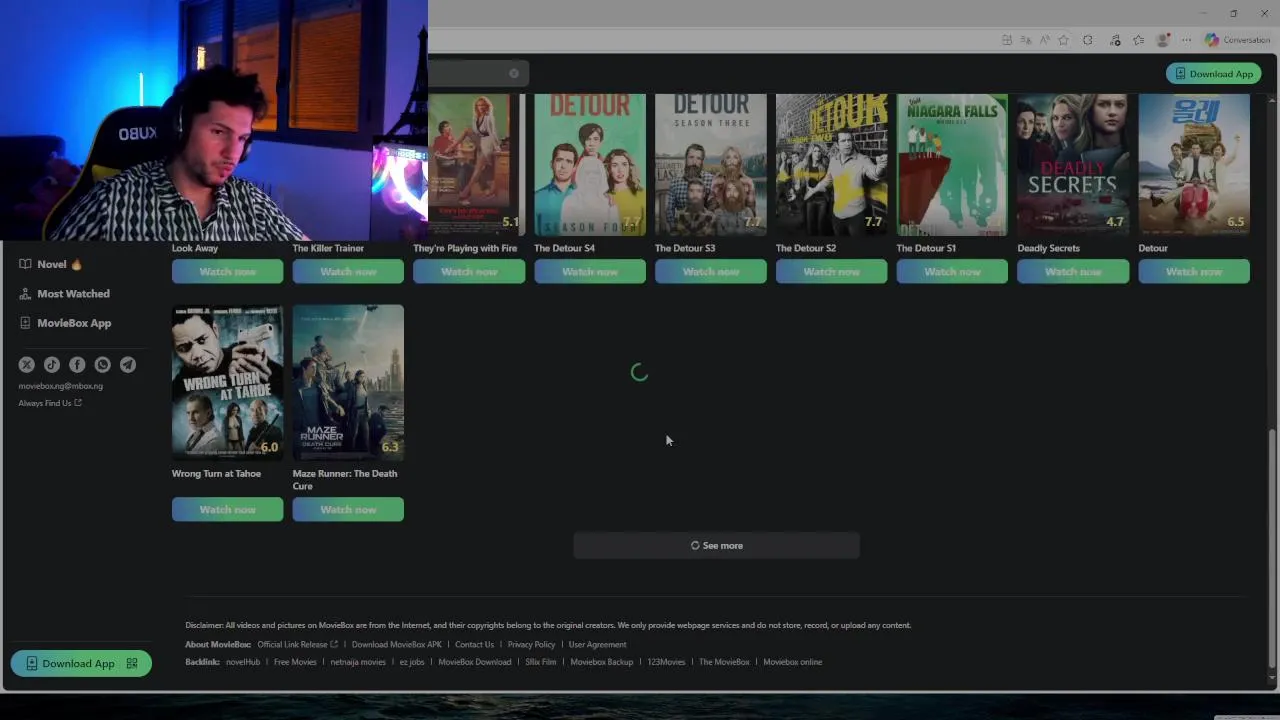Open The Detour S1 Niagara Falls poster
This screenshot has height=720, width=1280.
tap(952, 165)
